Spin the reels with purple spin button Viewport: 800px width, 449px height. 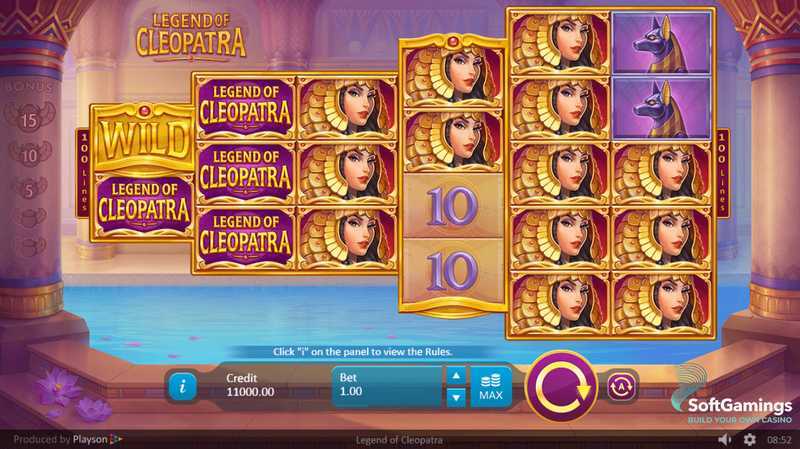pyautogui.click(x=562, y=386)
